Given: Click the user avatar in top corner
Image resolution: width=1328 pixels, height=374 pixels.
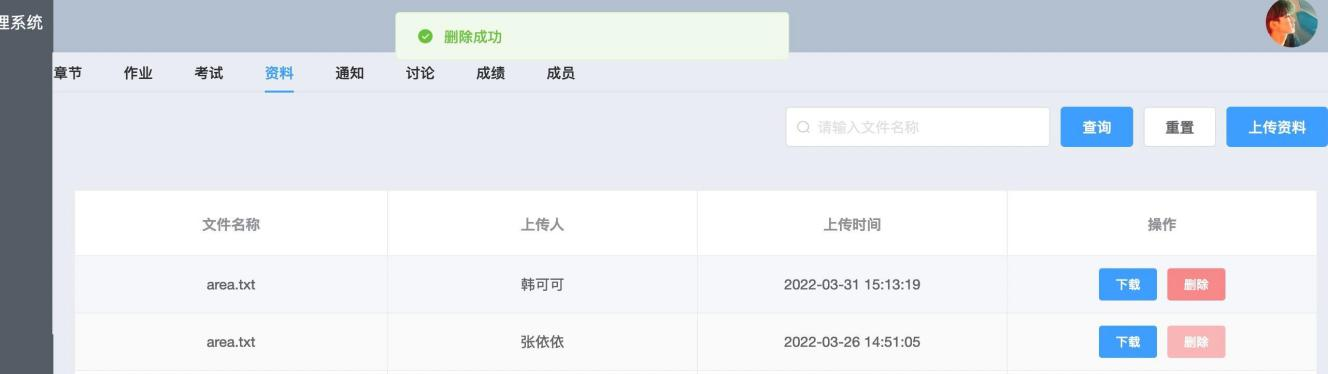Looking at the screenshot, I should 1292,23.
